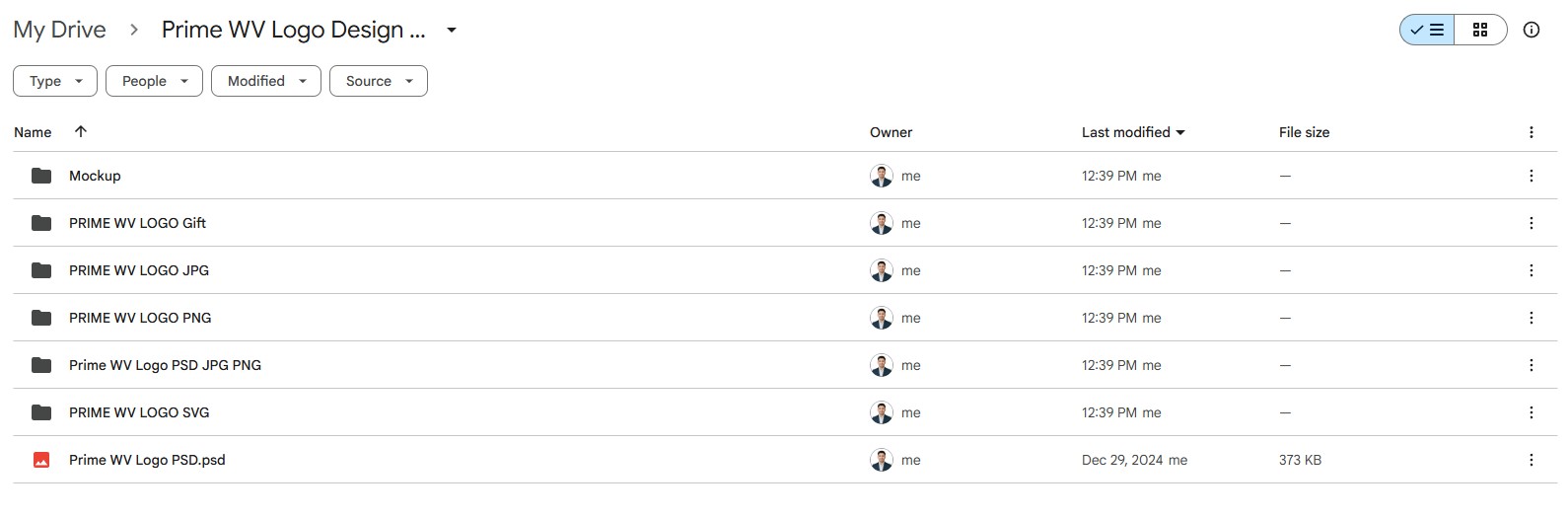Select the PRIME WV LOGO SVG folder row
This screenshot has width=1568, height=518.
pos(785,412)
